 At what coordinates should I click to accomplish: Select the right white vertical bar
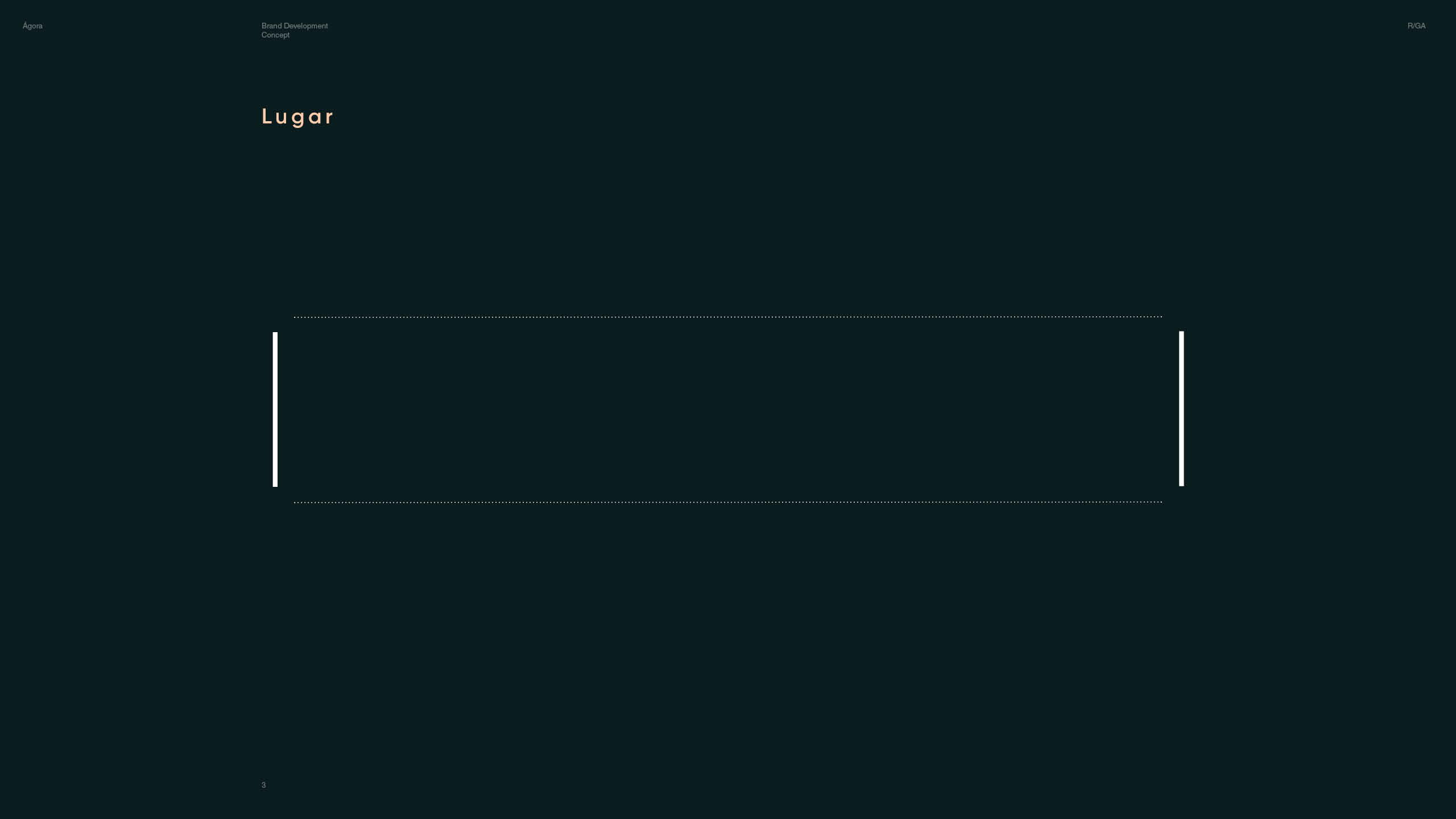[1181, 408]
